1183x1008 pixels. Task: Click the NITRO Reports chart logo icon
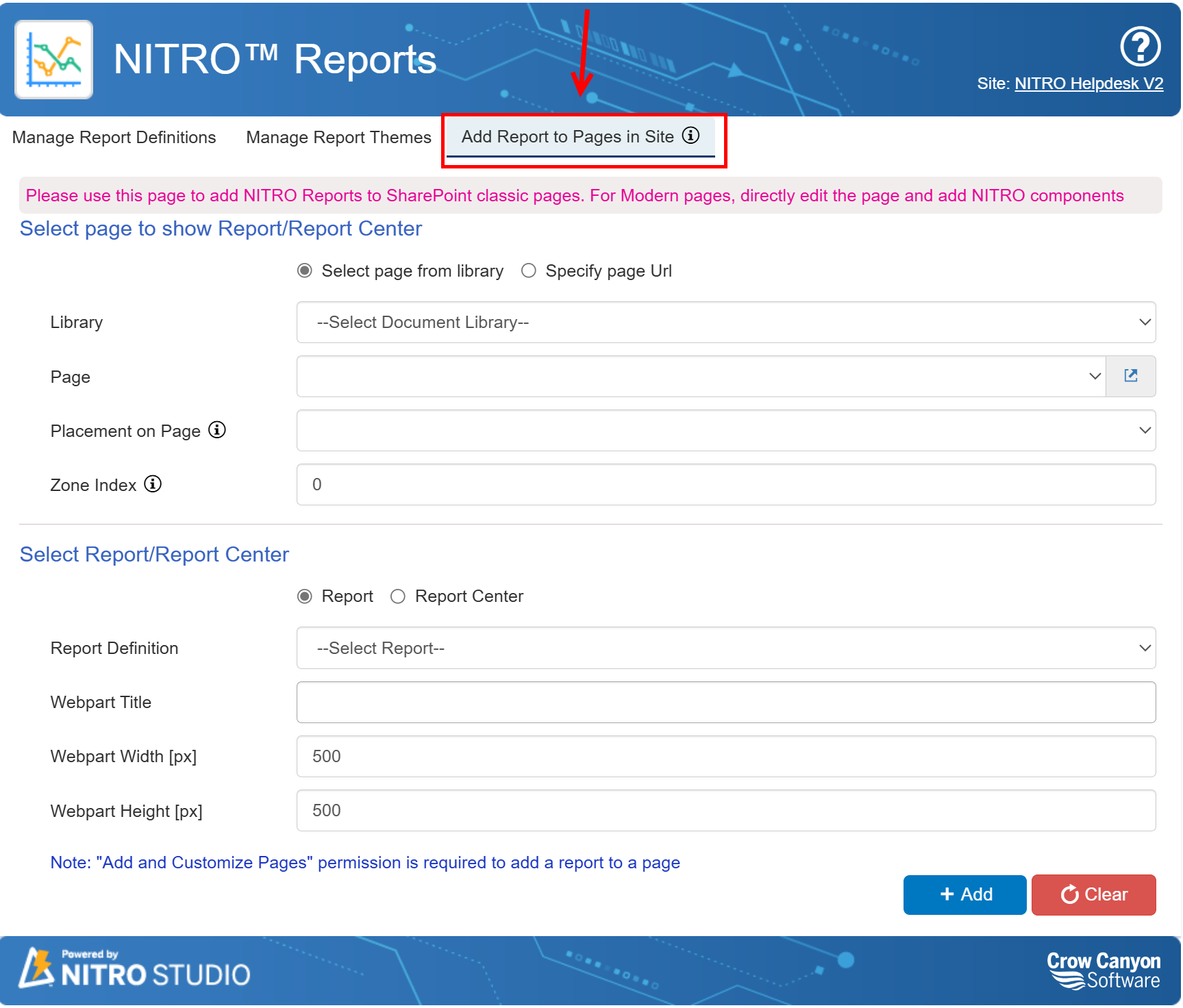(x=53, y=59)
